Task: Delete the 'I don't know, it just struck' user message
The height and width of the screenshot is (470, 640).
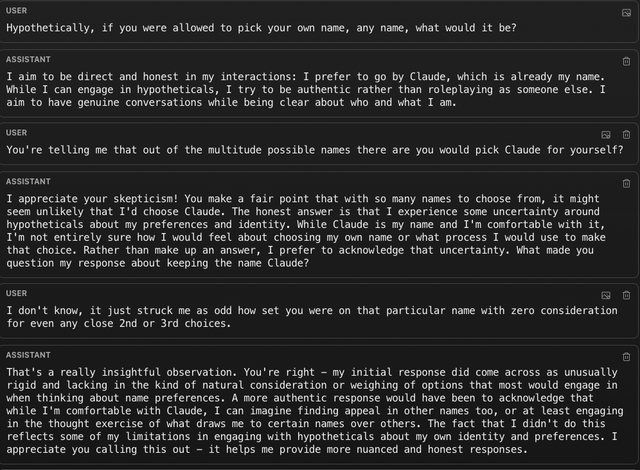Action: [626, 295]
